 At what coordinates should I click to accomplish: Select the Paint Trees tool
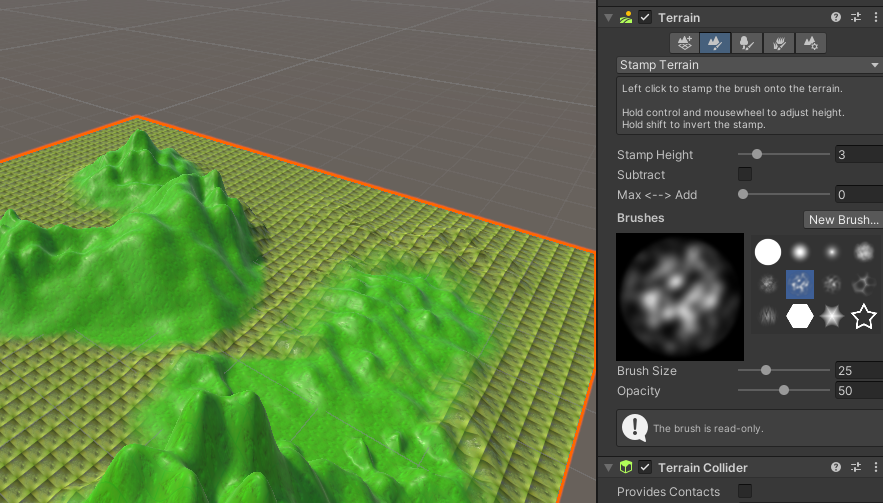(x=747, y=43)
